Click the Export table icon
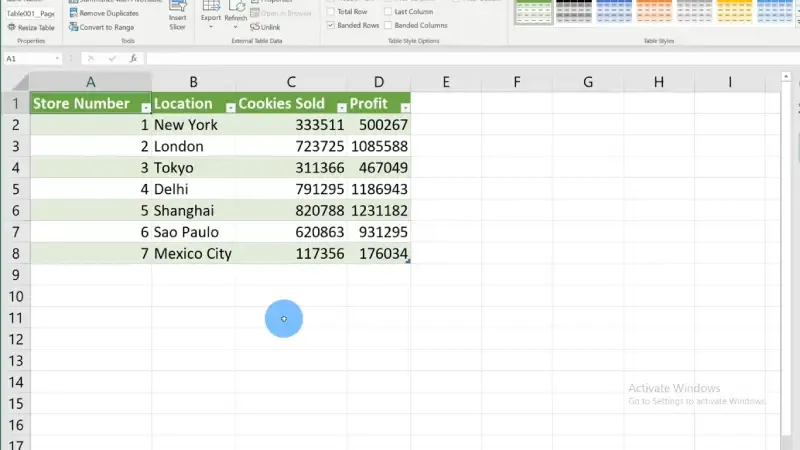Screen dimensions: 800x450 211,7
